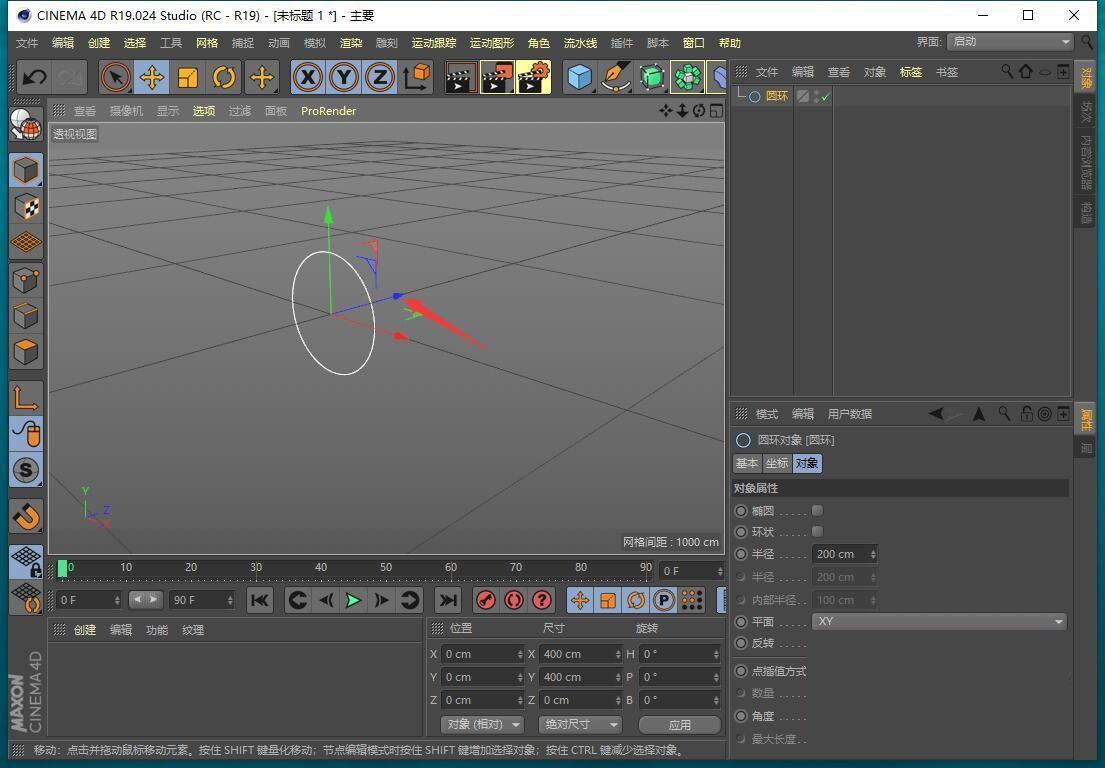Open the 插件 menu

[x=622, y=43]
